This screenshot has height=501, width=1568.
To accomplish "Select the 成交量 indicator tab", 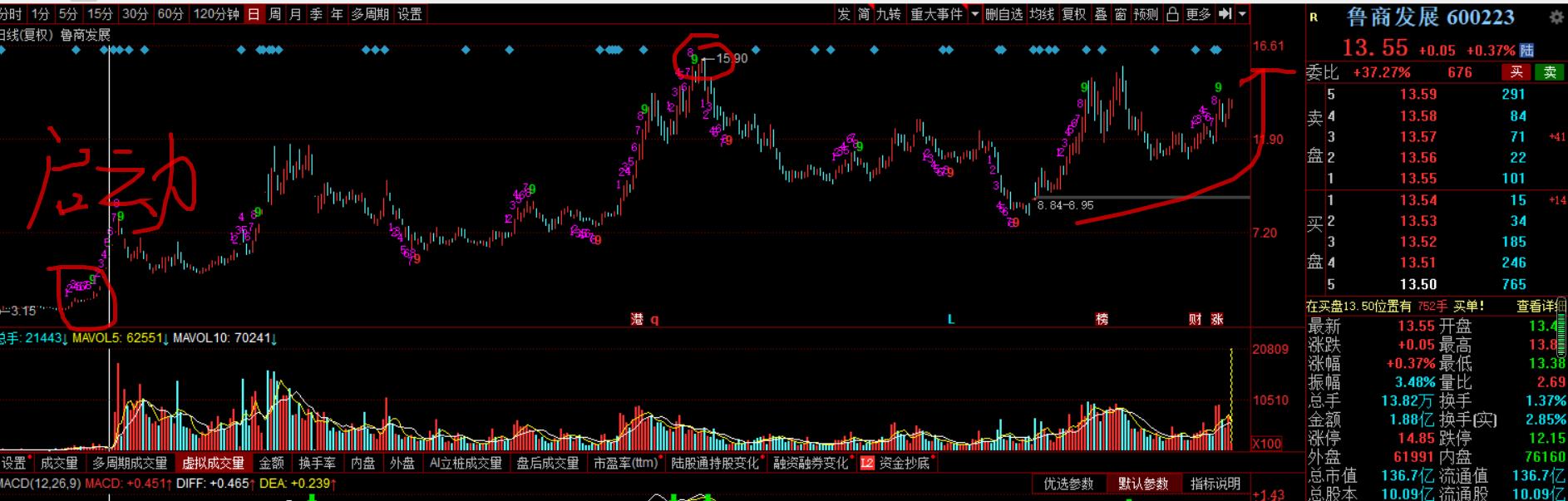I will coord(59,463).
